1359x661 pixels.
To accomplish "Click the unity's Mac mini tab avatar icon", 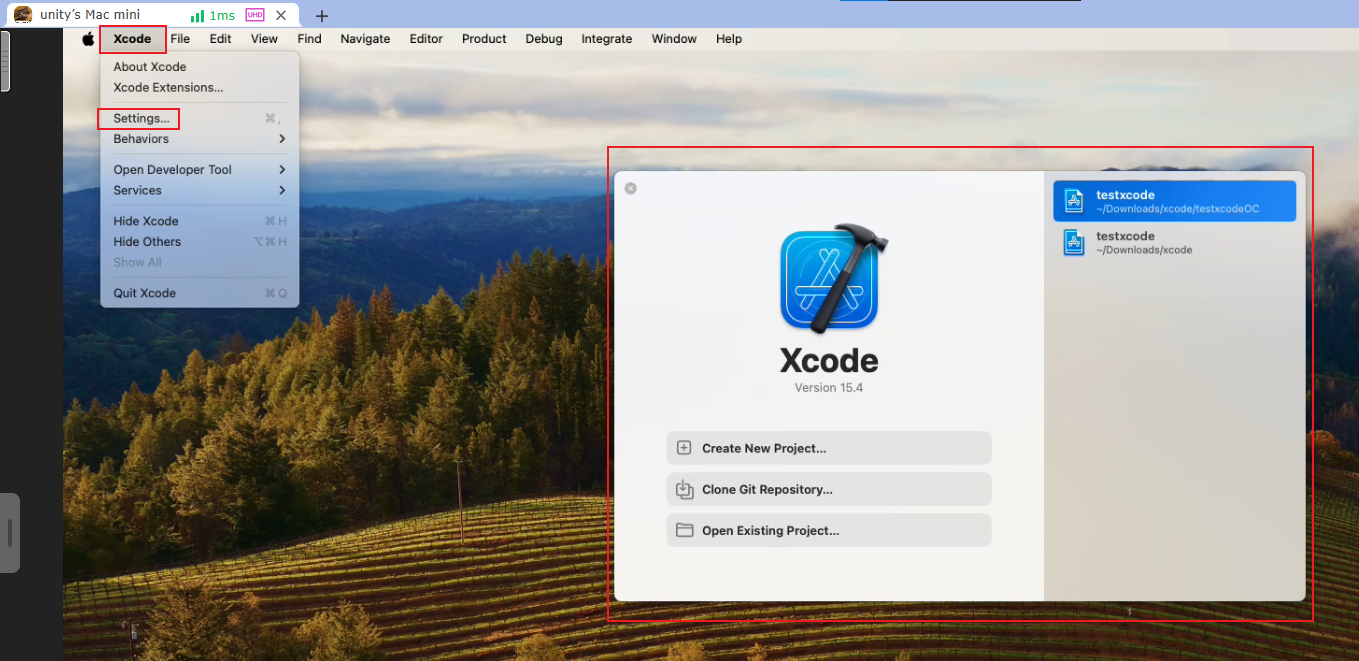I will (x=22, y=15).
